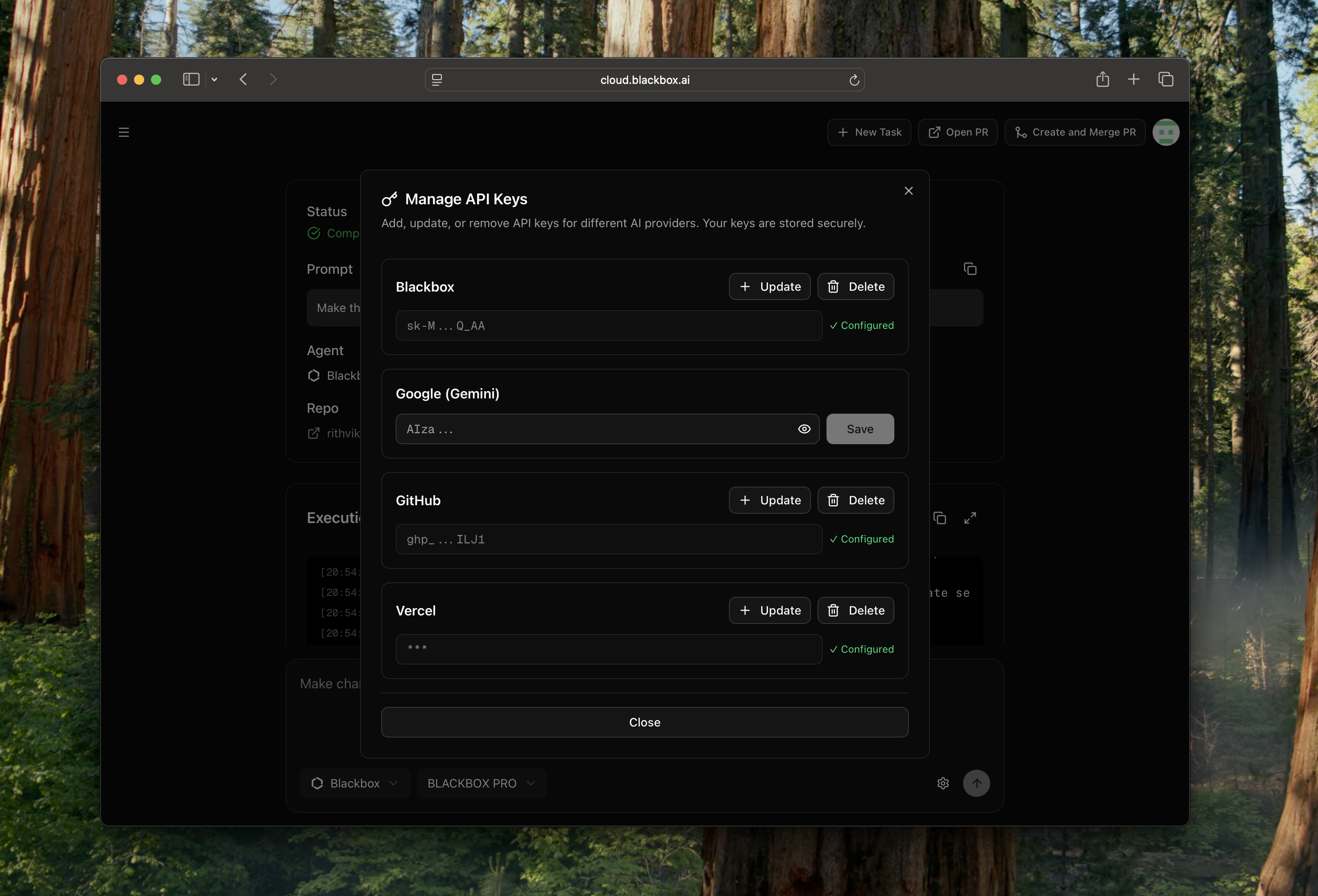The width and height of the screenshot is (1318, 896).
Task: Open the BLACKBOX PRO model menu
Action: (x=481, y=783)
